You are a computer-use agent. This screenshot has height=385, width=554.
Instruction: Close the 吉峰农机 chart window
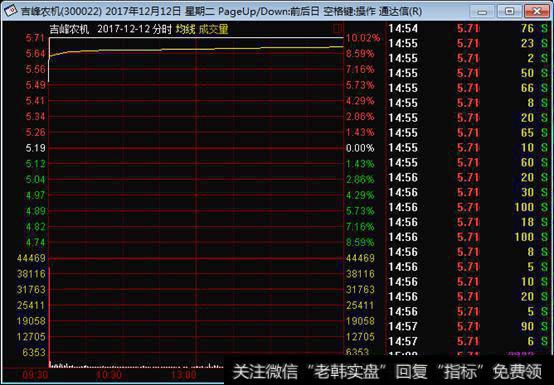536,12
